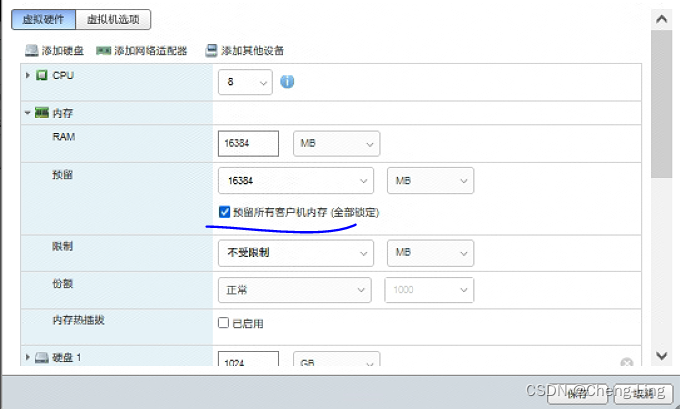Viewport: 680px width, 409px height.
Task: Open the 硬盘 1 unit GB dropdown
Action: tap(337, 359)
